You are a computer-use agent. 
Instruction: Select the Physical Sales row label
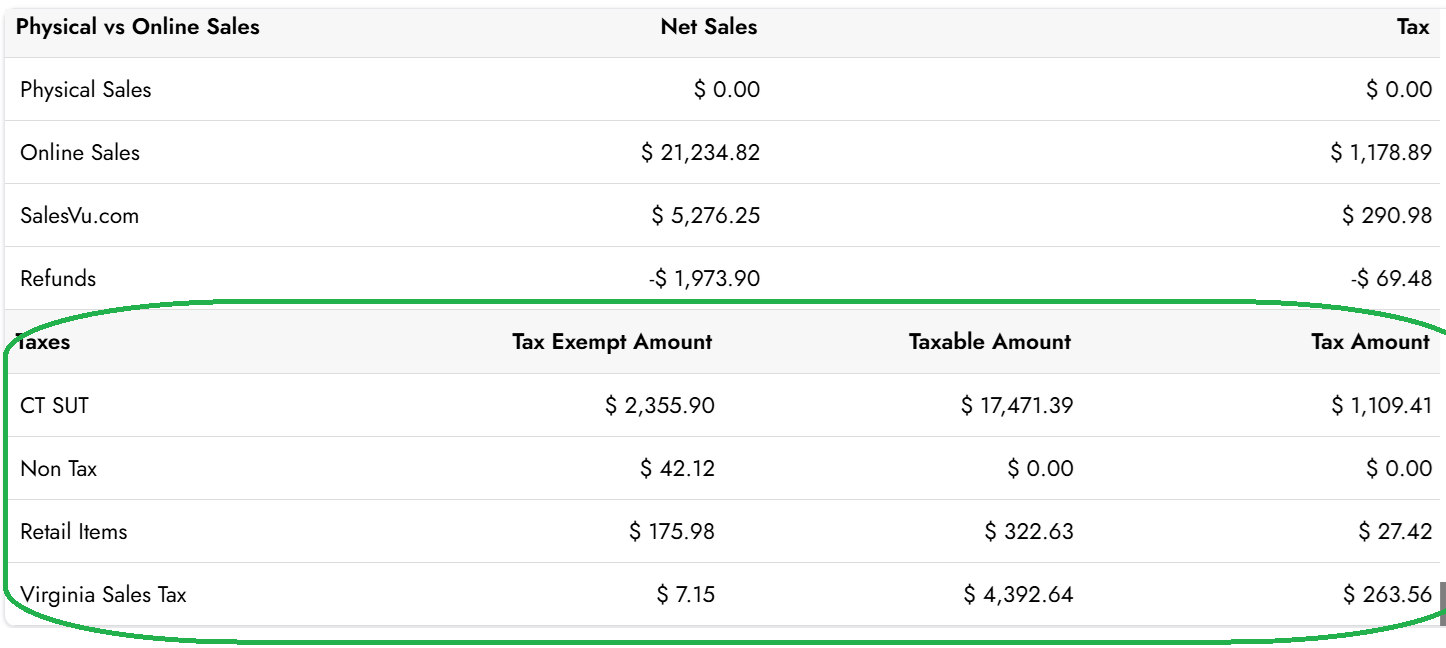point(86,90)
